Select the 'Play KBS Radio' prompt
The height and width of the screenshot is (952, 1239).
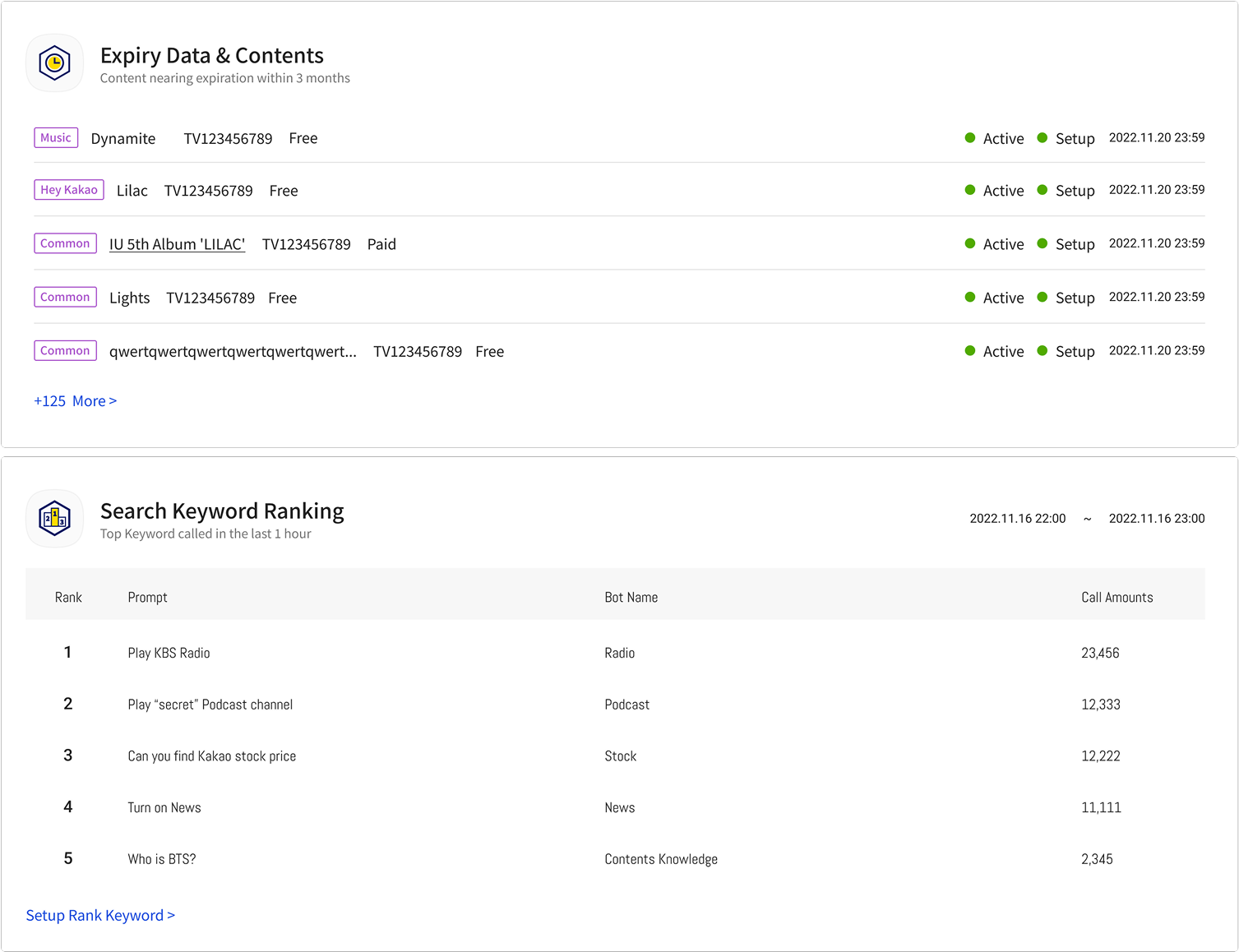point(169,653)
